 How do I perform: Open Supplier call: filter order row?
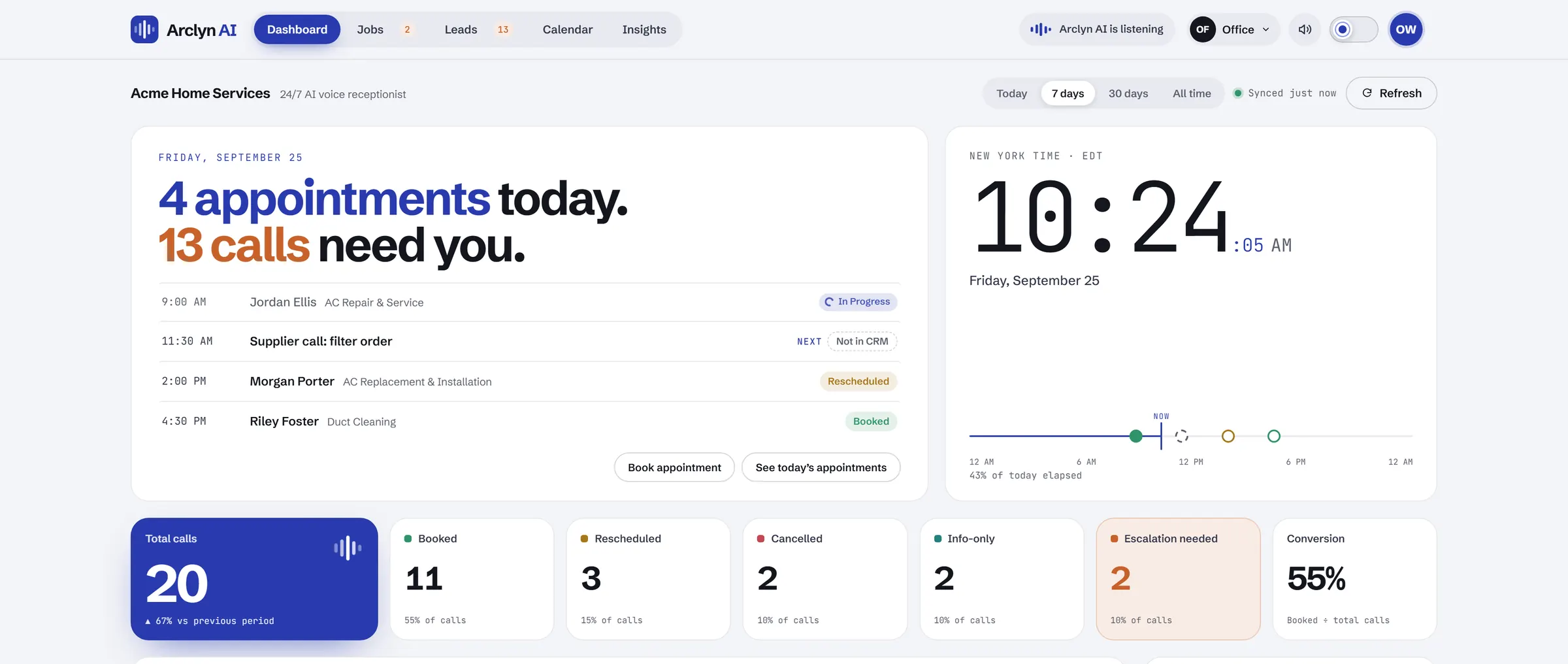click(529, 341)
